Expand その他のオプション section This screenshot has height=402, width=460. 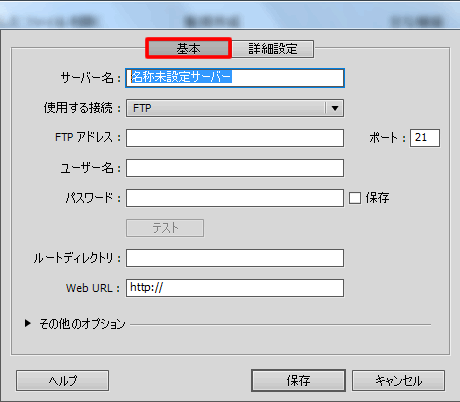(28, 323)
